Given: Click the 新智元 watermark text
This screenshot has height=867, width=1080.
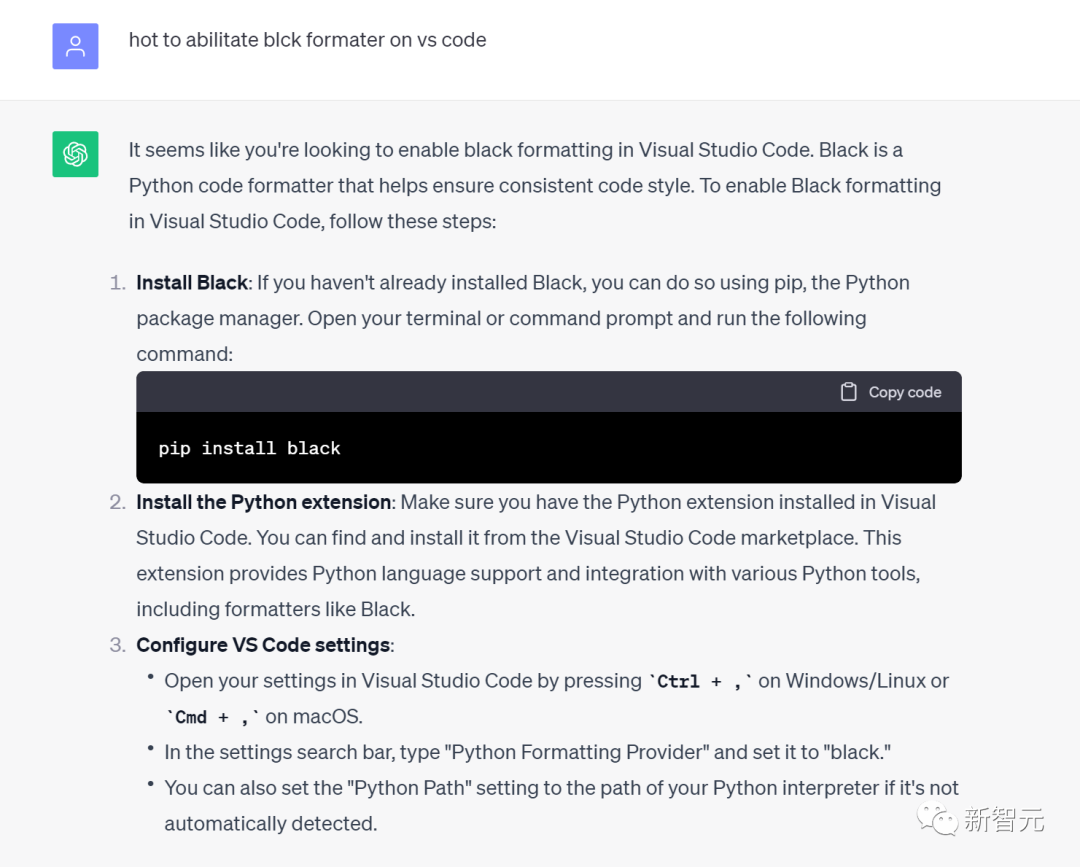Looking at the screenshot, I should pyautogui.click(x=1004, y=821).
